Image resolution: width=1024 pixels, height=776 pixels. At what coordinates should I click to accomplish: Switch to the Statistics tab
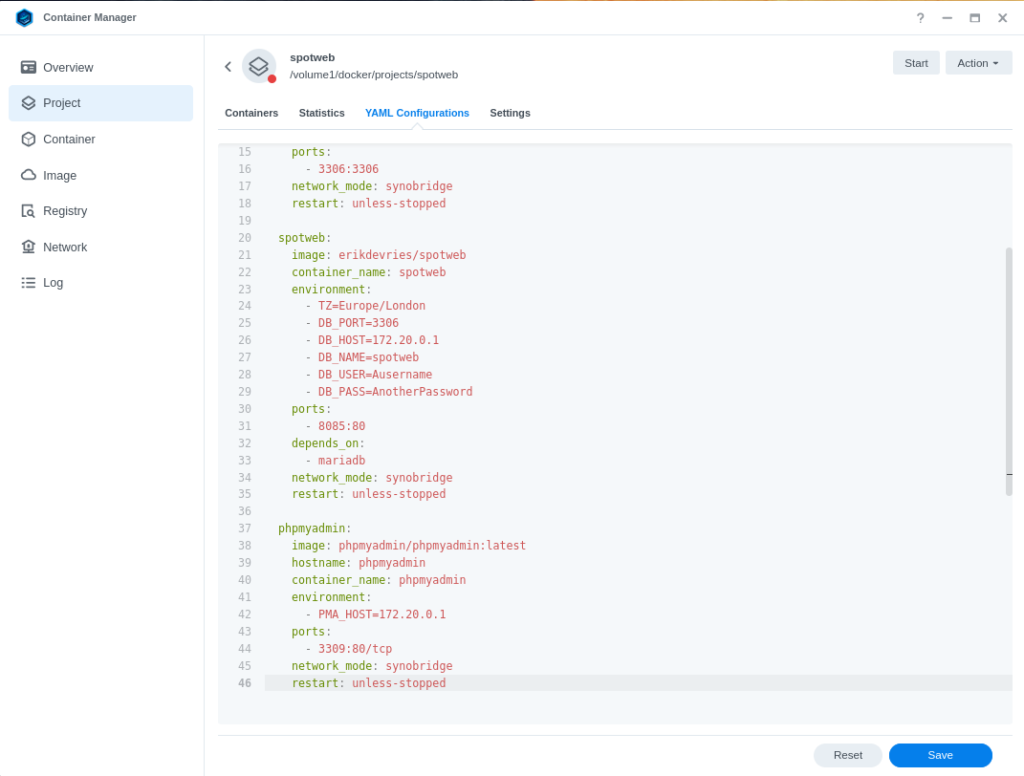point(321,113)
